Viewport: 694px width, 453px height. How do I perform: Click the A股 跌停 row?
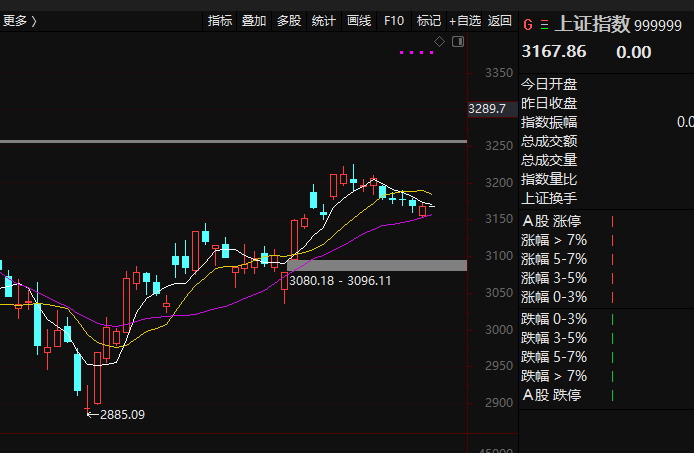606,395
